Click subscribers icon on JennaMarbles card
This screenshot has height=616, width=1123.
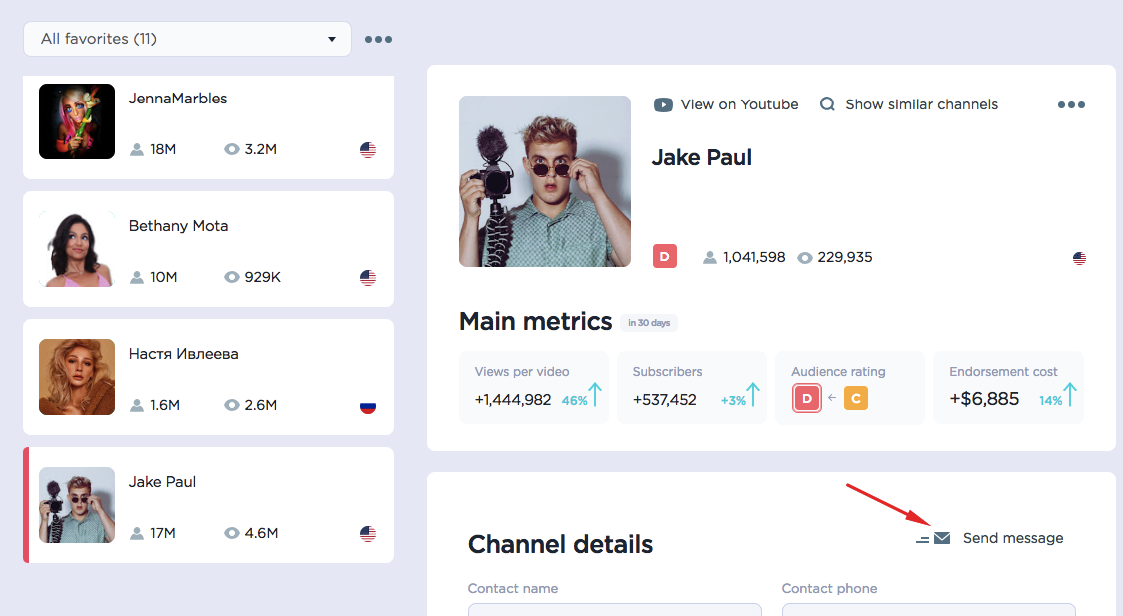pos(137,149)
